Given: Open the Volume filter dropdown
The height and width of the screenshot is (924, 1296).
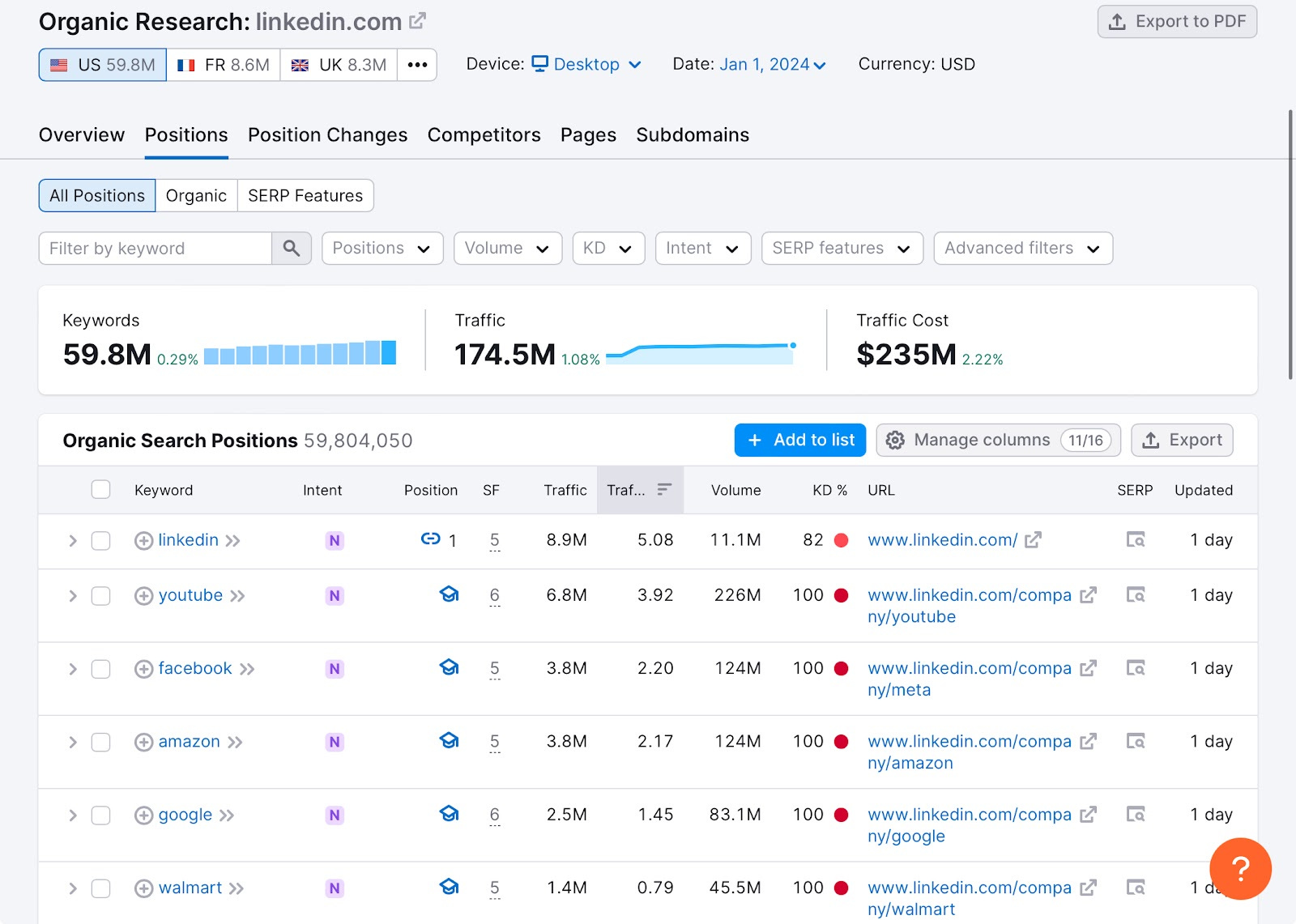Looking at the screenshot, I should (x=508, y=249).
